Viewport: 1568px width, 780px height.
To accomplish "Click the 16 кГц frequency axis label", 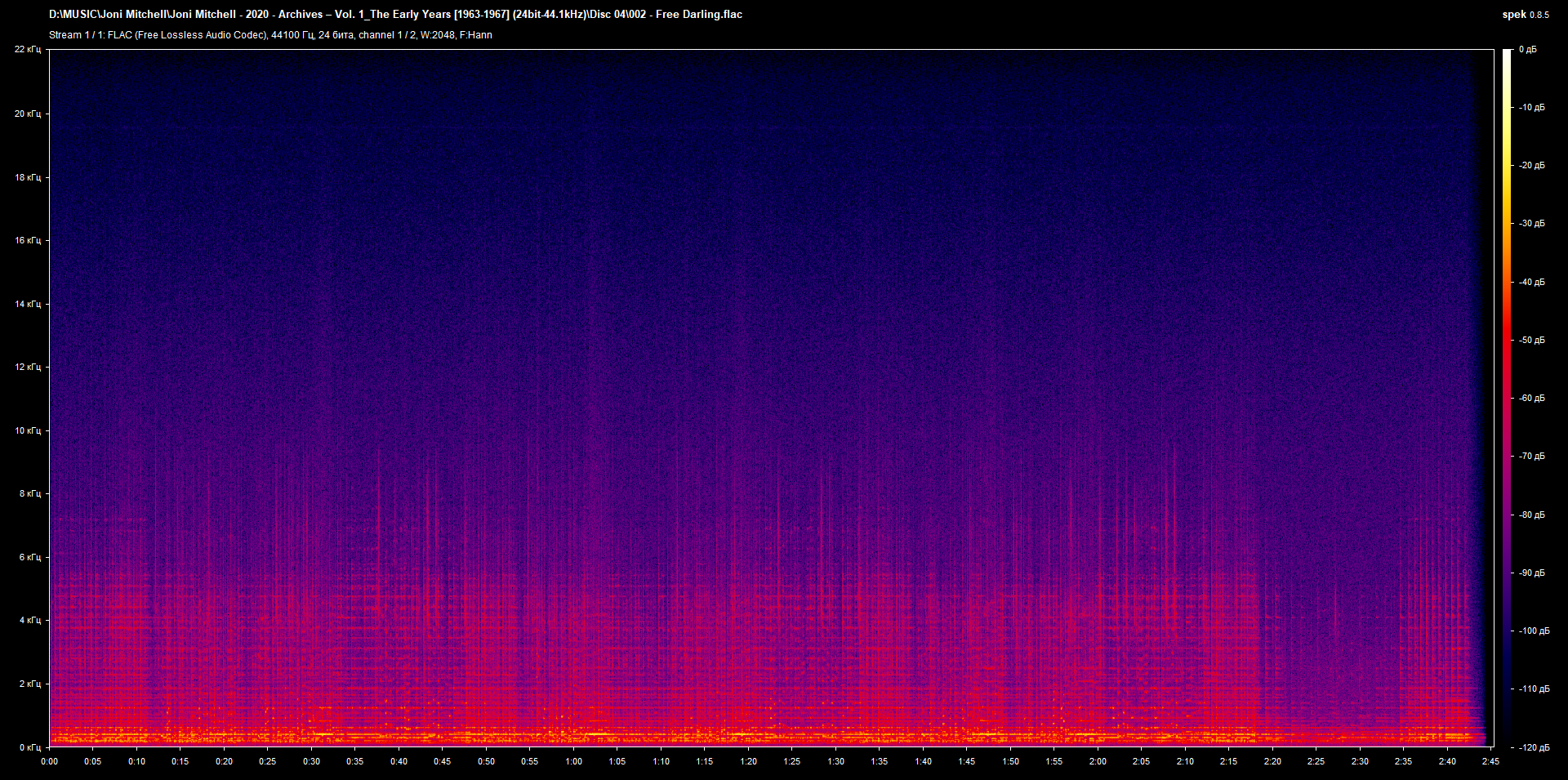I will (28, 240).
